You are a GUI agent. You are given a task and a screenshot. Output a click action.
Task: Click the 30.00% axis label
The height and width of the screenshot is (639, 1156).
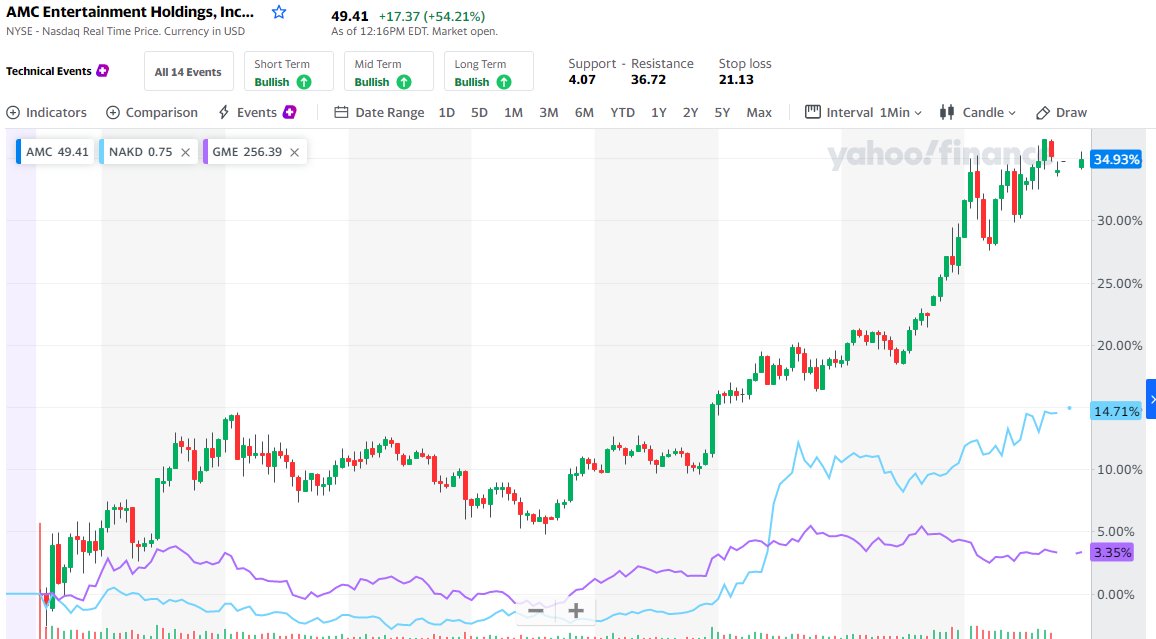tap(1119, 220)
